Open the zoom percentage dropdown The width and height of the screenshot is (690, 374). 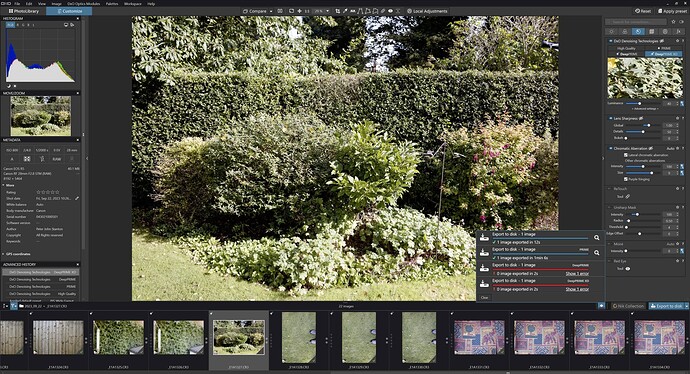tap(327, 11)
